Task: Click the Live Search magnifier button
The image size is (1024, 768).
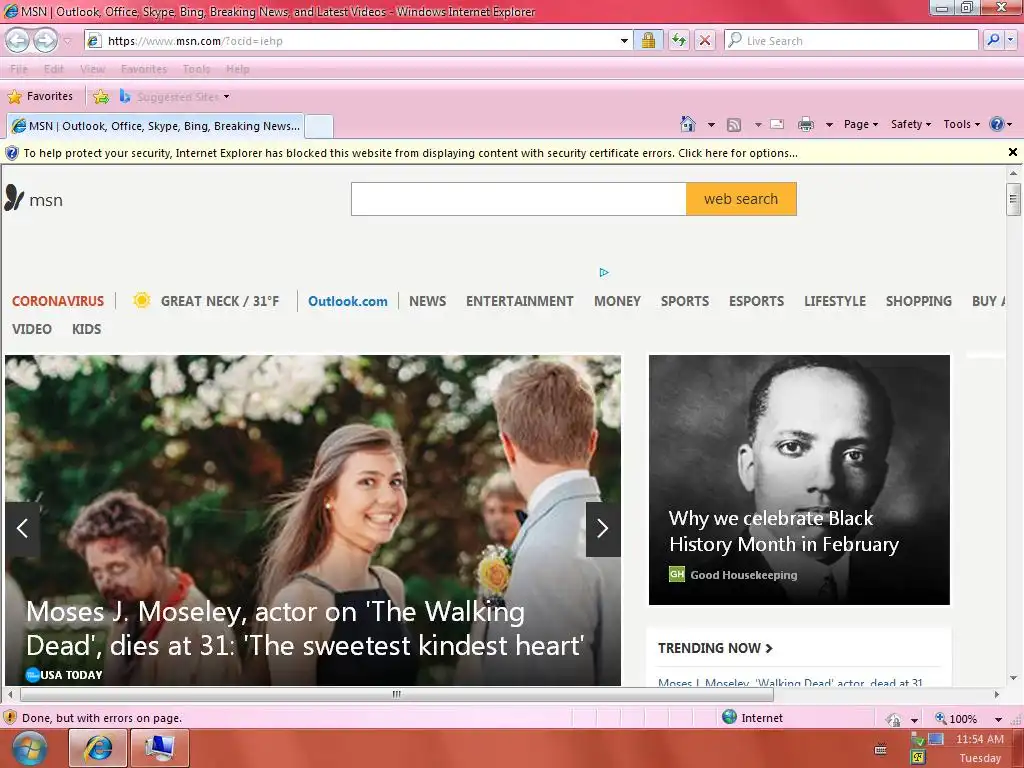Action: point(993,40)
